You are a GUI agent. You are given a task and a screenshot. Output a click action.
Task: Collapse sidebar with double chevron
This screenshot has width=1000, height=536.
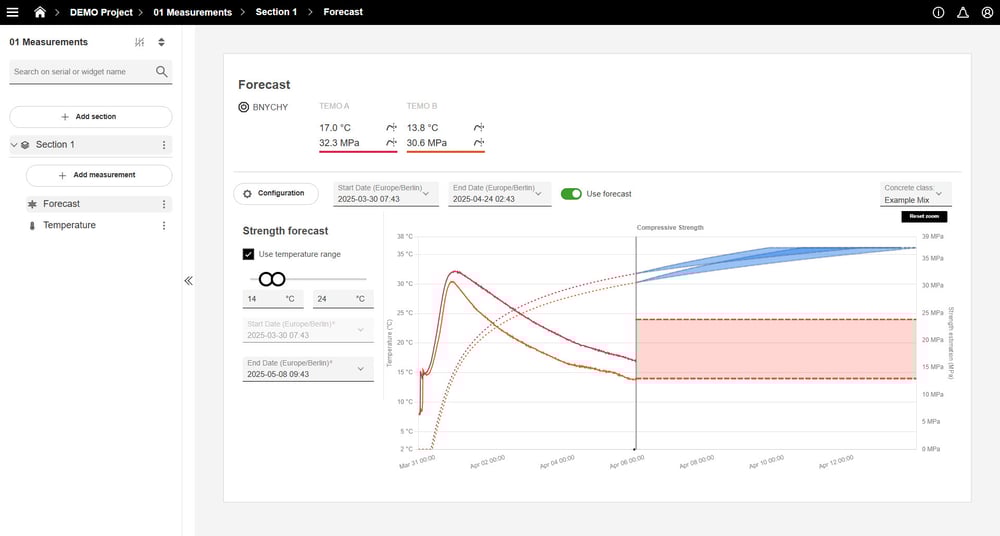click(188, 281)
